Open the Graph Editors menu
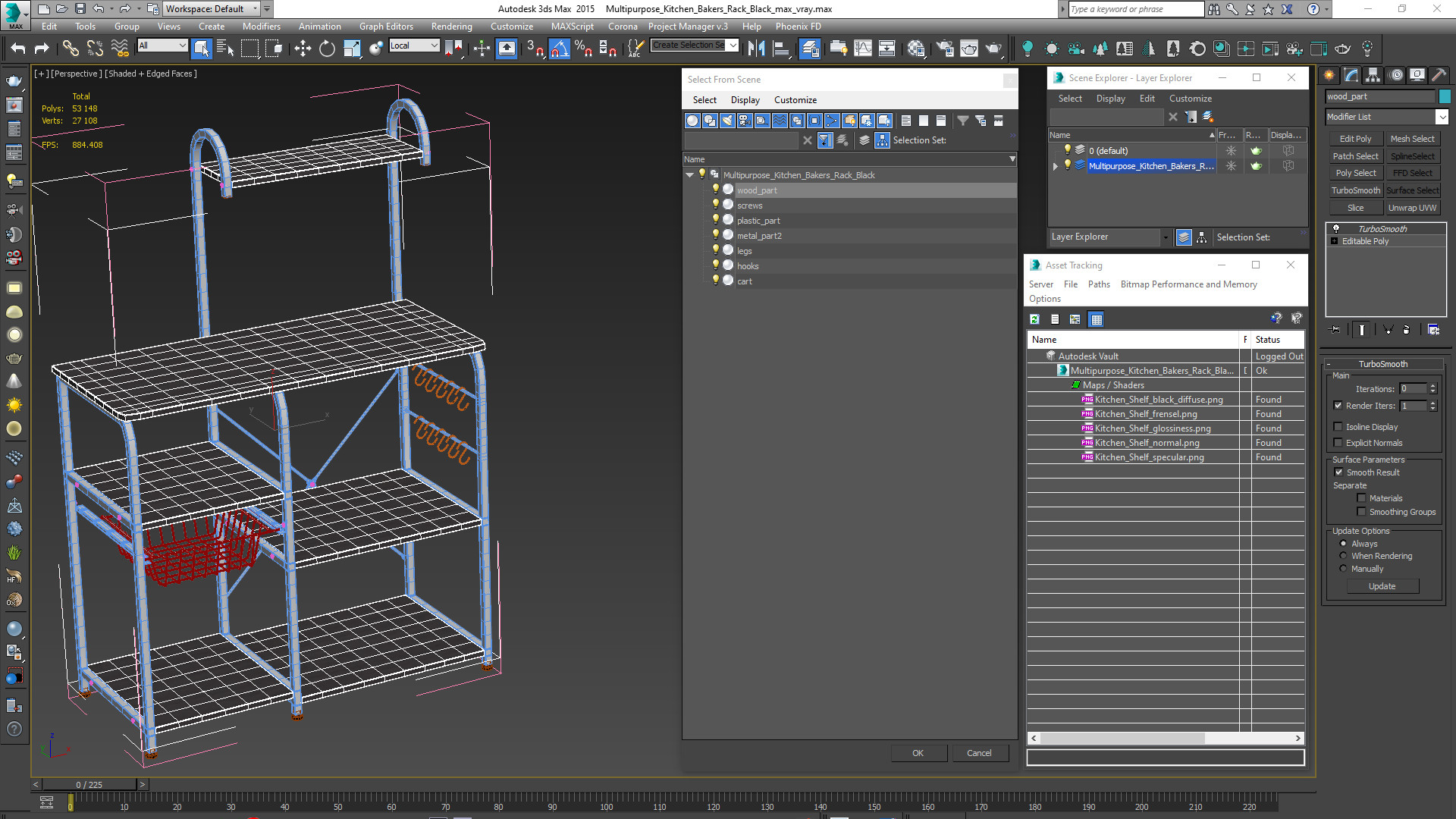Image resolution: width=1456 pixels, height=819 pixels. click(386, 27)
